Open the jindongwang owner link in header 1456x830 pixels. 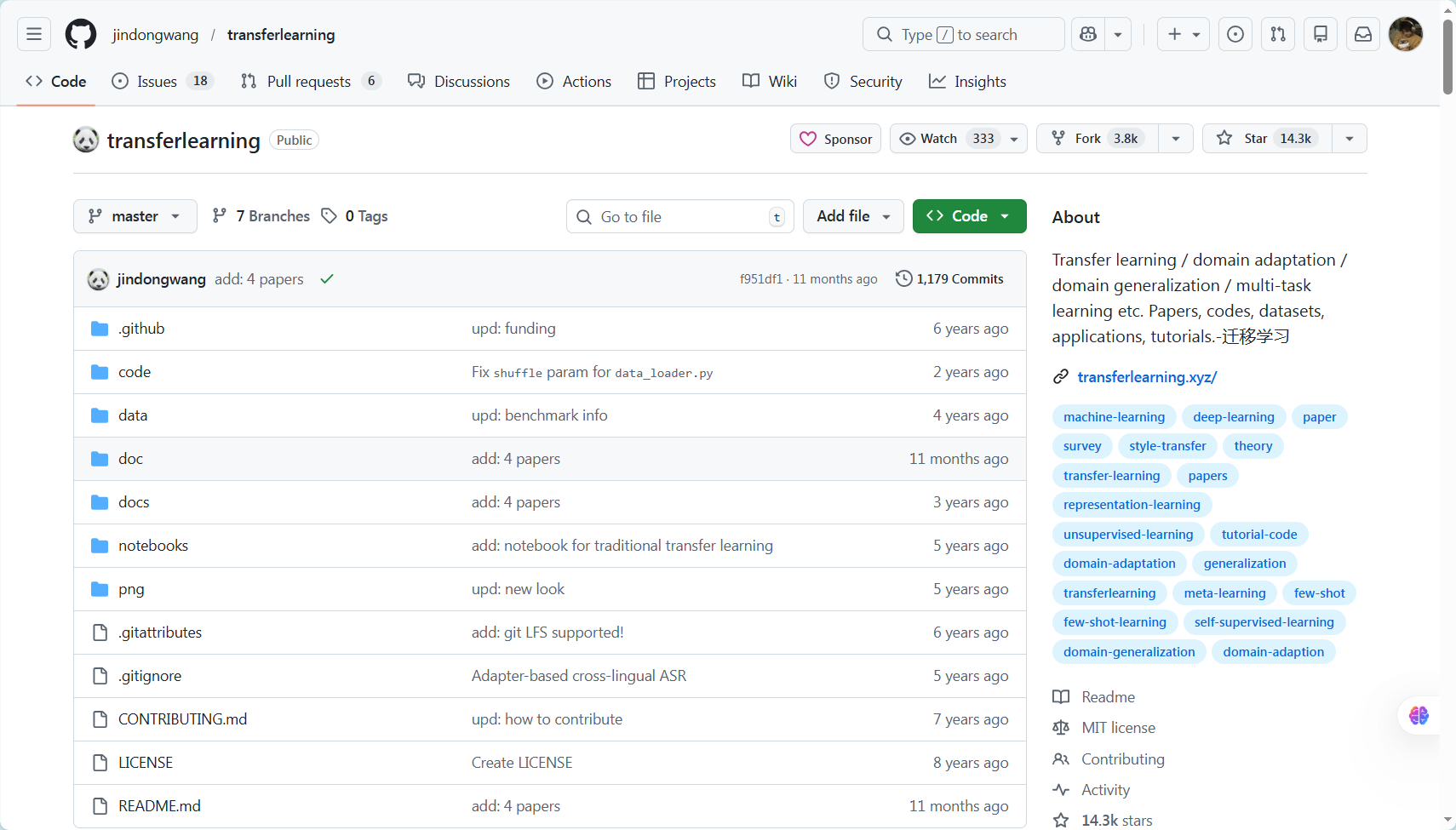pos(155,34)
